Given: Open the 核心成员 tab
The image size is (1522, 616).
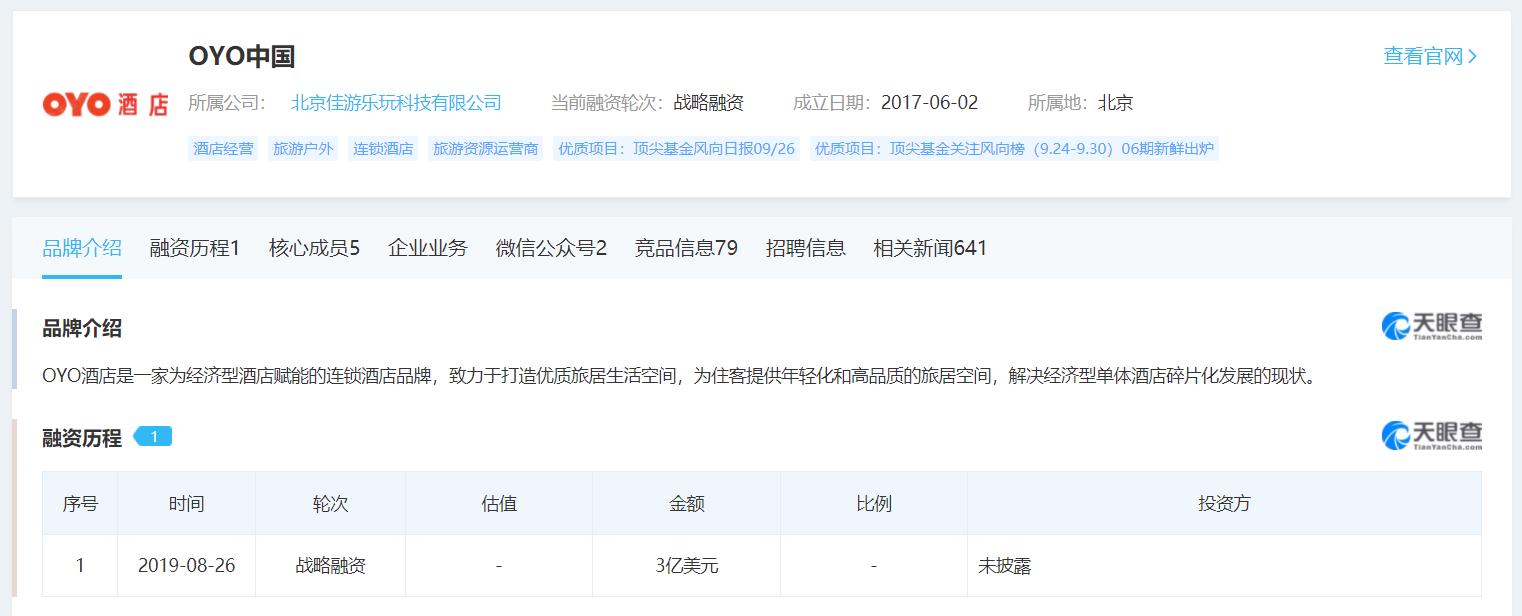Looking at the screenshot, I should pos(313,248).
